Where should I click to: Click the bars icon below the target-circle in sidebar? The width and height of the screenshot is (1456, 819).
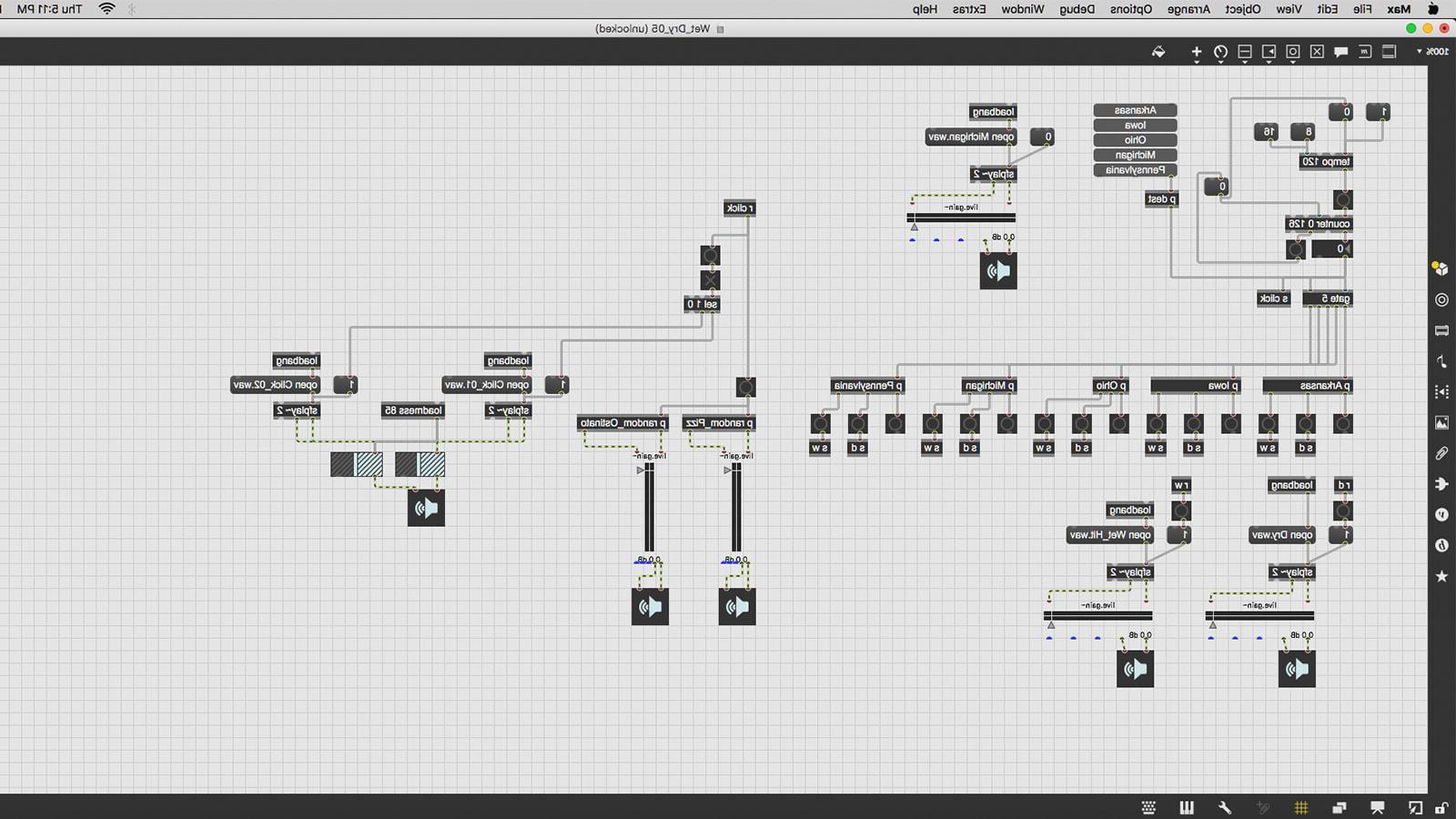[x=1441, y=330]
